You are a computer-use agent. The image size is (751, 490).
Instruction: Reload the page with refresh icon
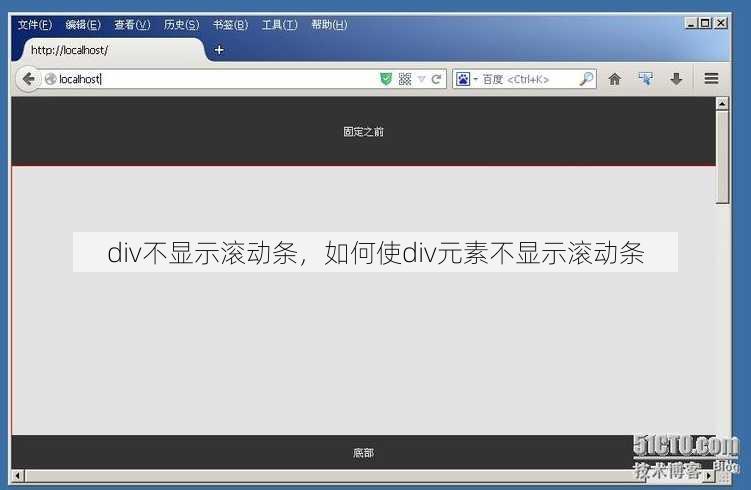[436, 79]
